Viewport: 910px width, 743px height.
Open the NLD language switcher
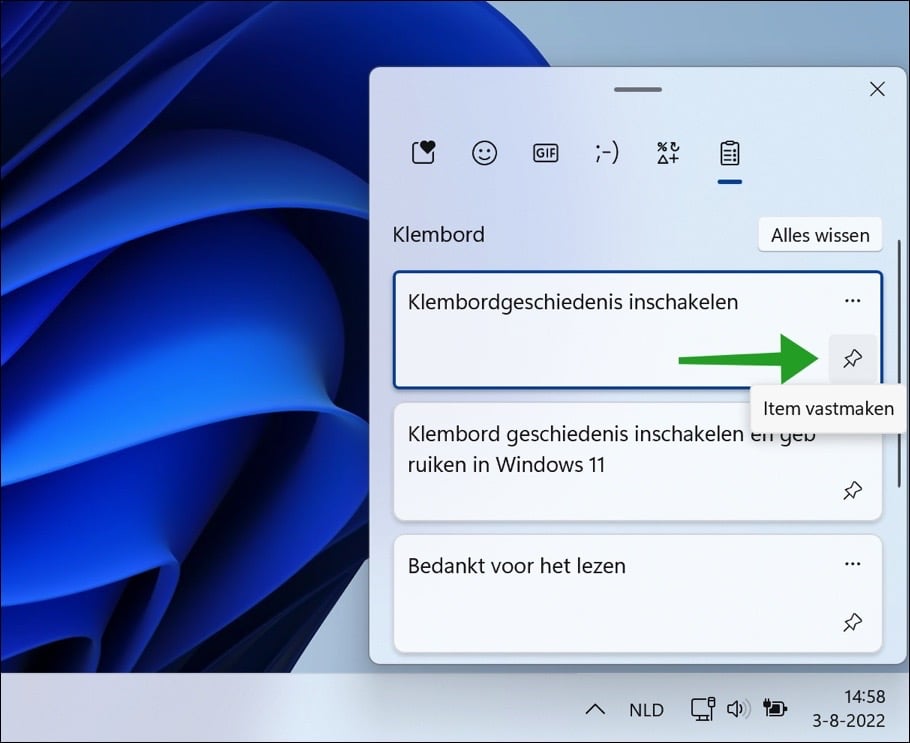646,709
